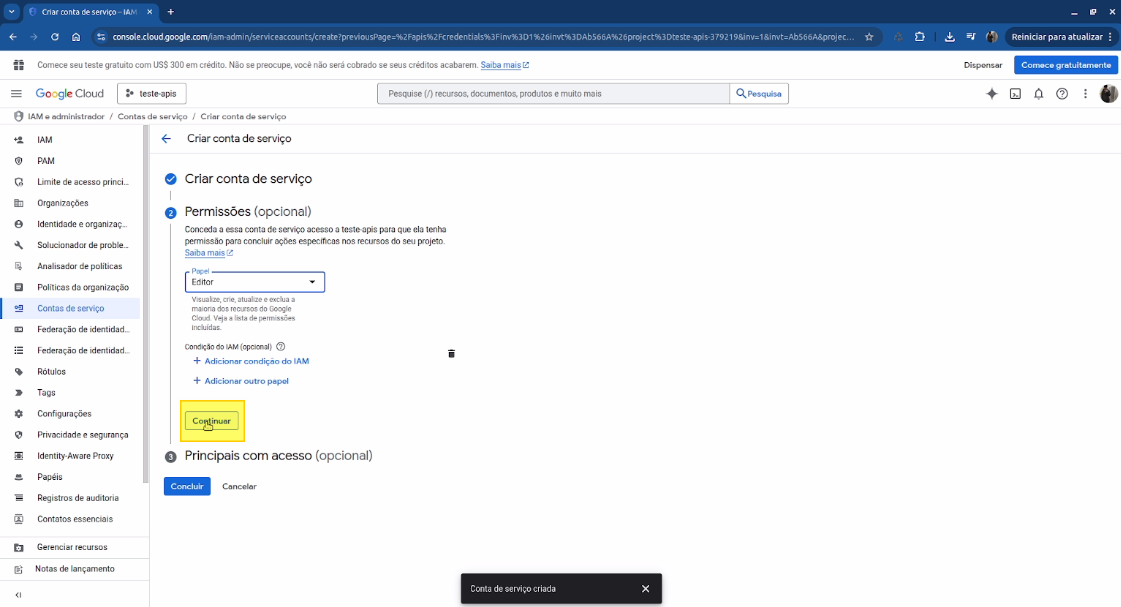Click the Google Cloud logo
This screenshot has height=607, width=1121.
(69, 94)
